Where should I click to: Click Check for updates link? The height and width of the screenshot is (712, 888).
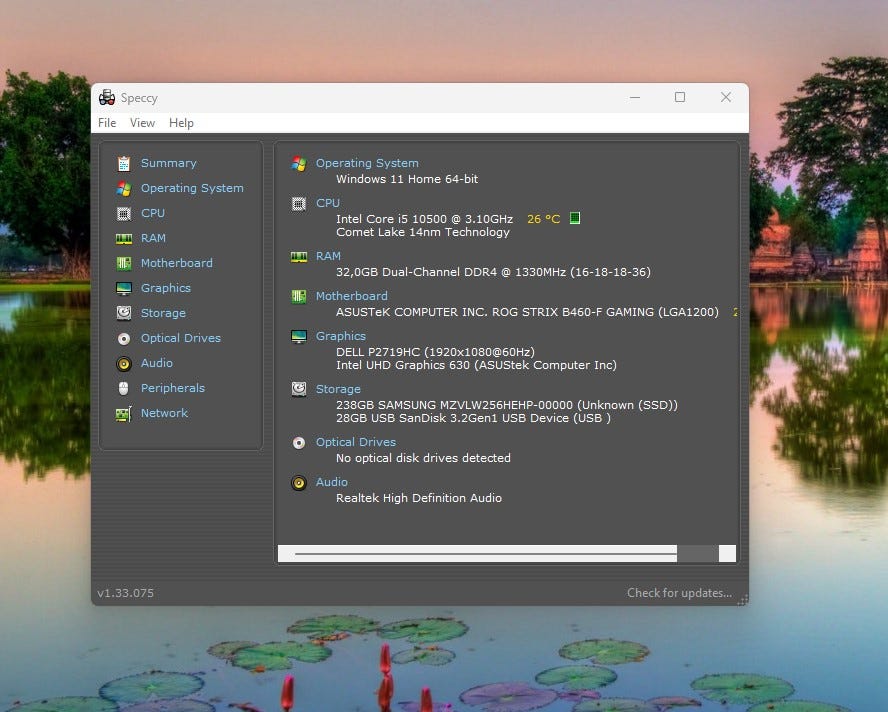[679, 593]
